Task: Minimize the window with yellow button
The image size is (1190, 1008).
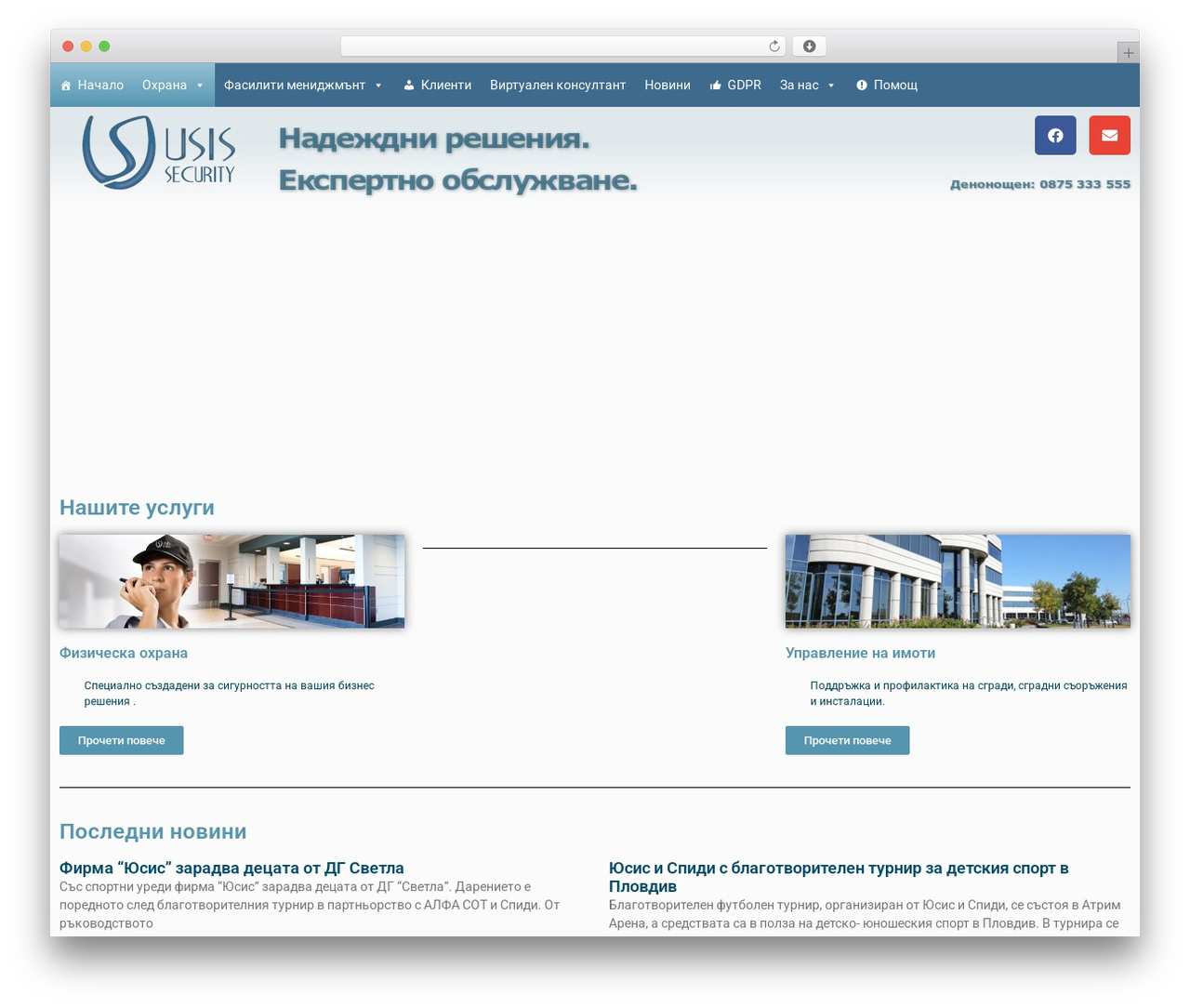Action: pyautogui.click(x=86, y=46)
